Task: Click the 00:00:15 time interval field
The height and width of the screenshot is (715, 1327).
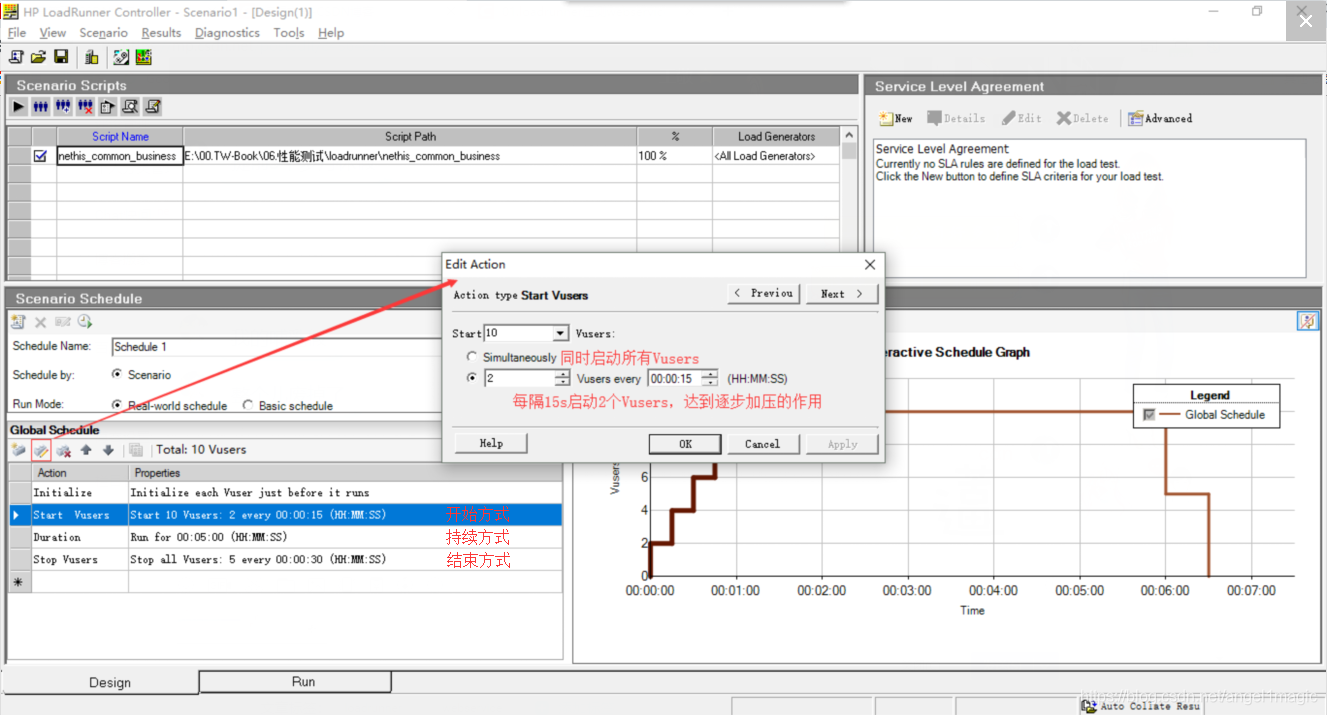Action: click(x=674, y=378)
